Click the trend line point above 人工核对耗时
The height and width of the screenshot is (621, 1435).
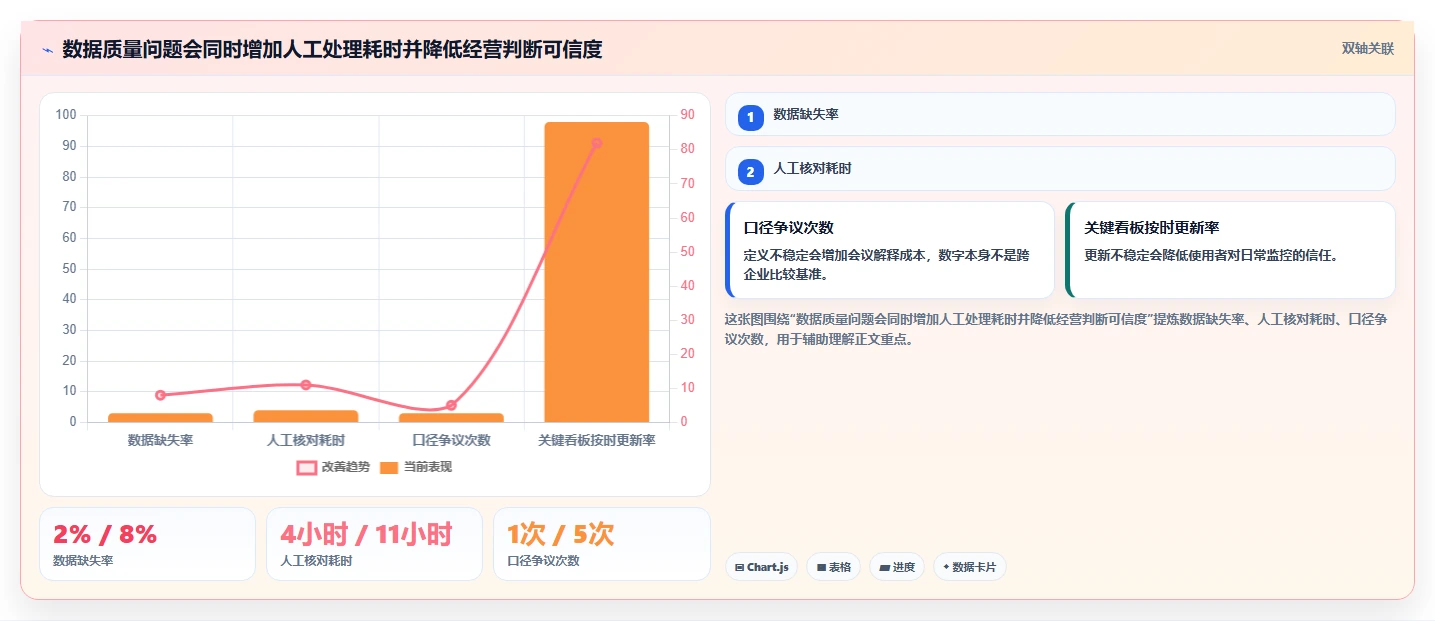coord(306,385)
